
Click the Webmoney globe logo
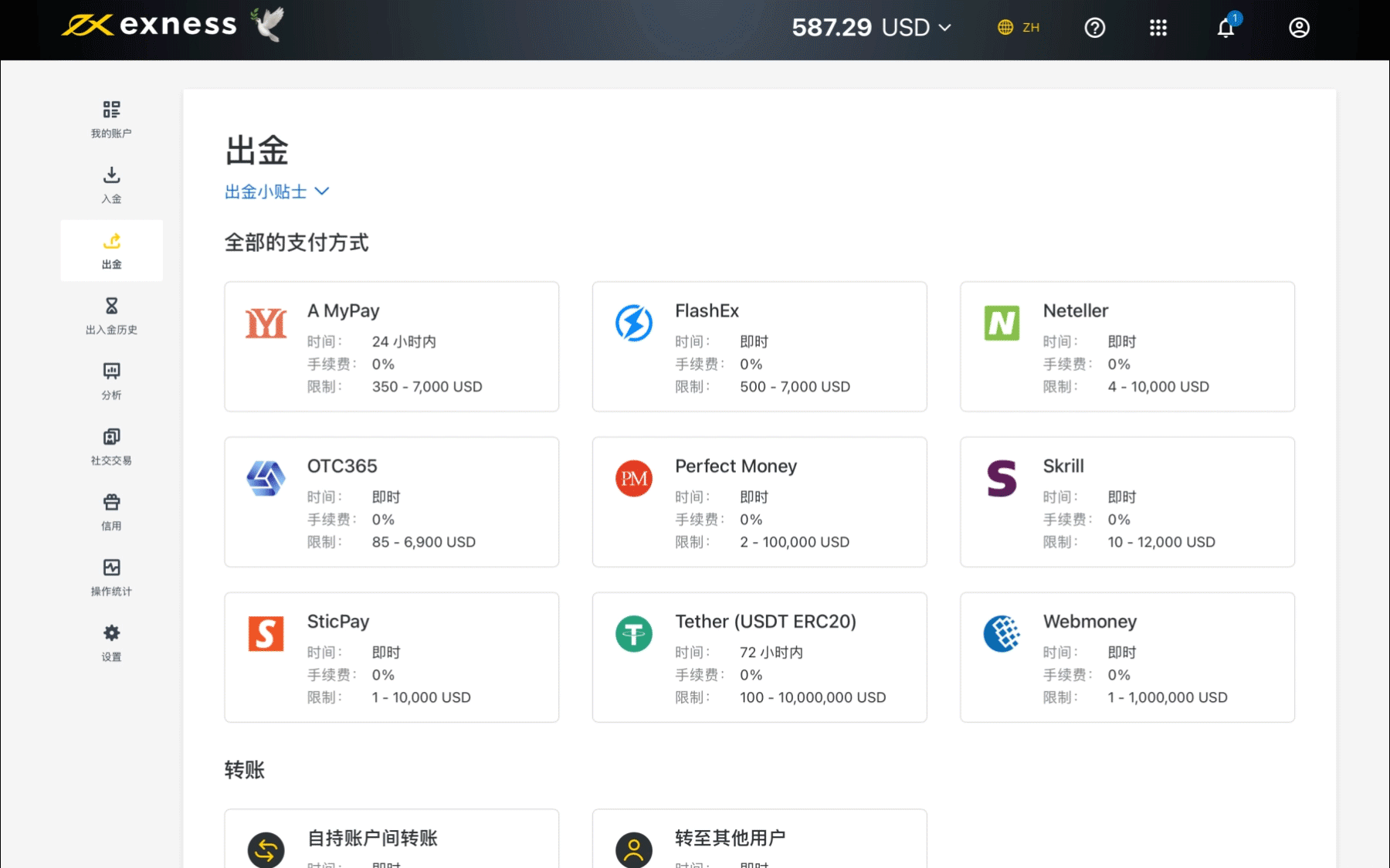(1002, 634)
